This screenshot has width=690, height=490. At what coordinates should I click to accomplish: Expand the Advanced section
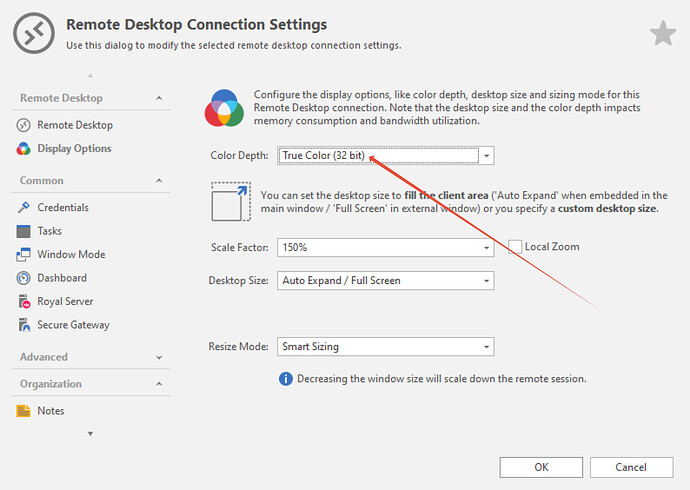click(159, 357)
